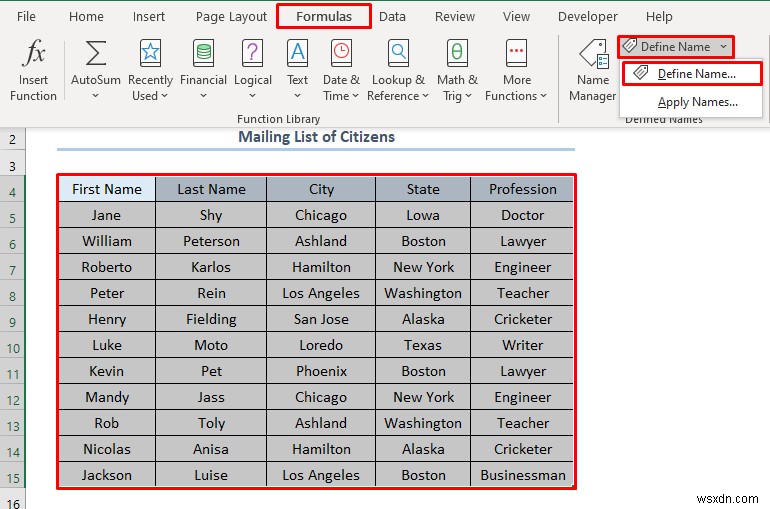Select the cell containing Fielding
770x509 pixels.
(x=211, y=319)
